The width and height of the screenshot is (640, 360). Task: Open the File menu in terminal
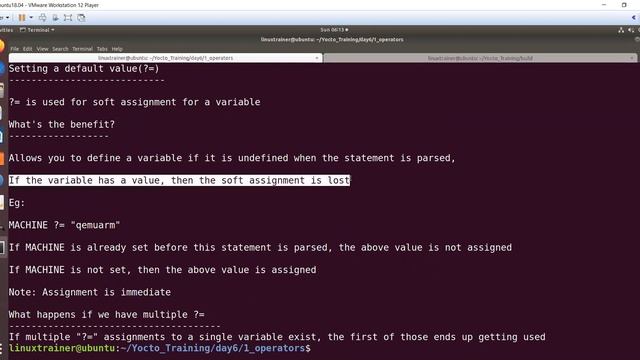(14, 49)
